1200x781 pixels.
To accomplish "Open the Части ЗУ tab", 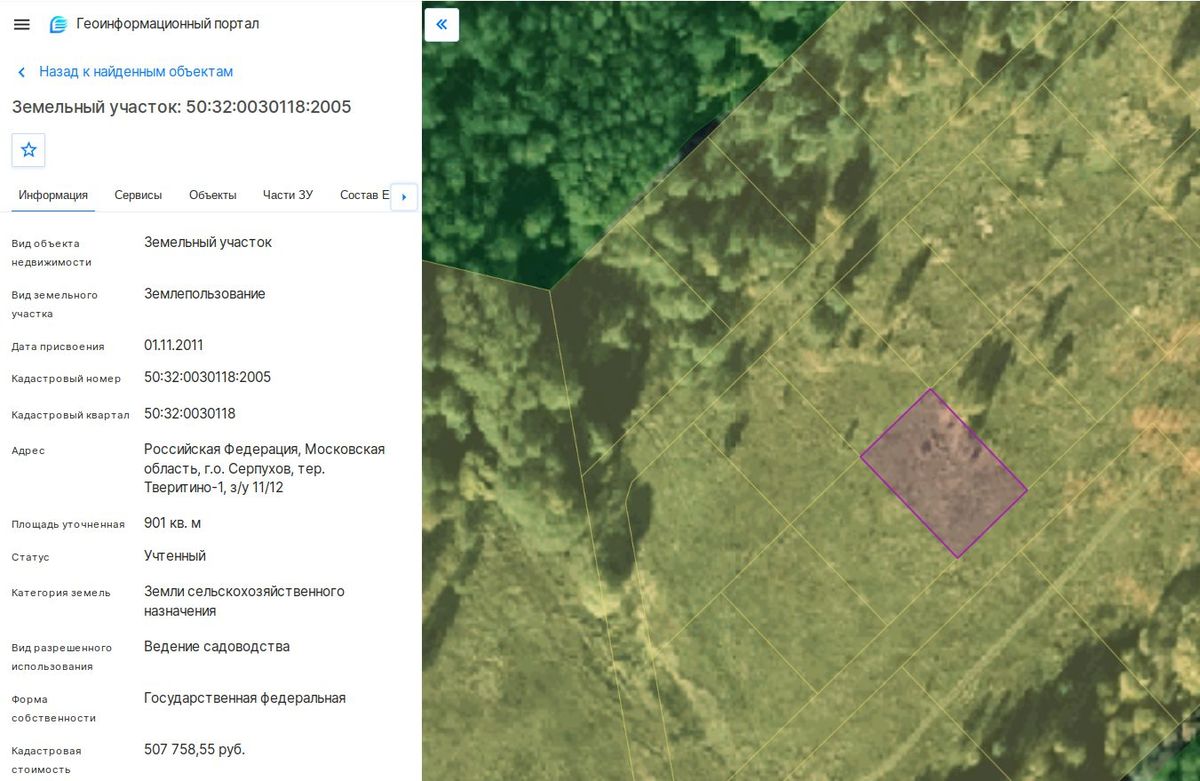I will pos(288,195).
